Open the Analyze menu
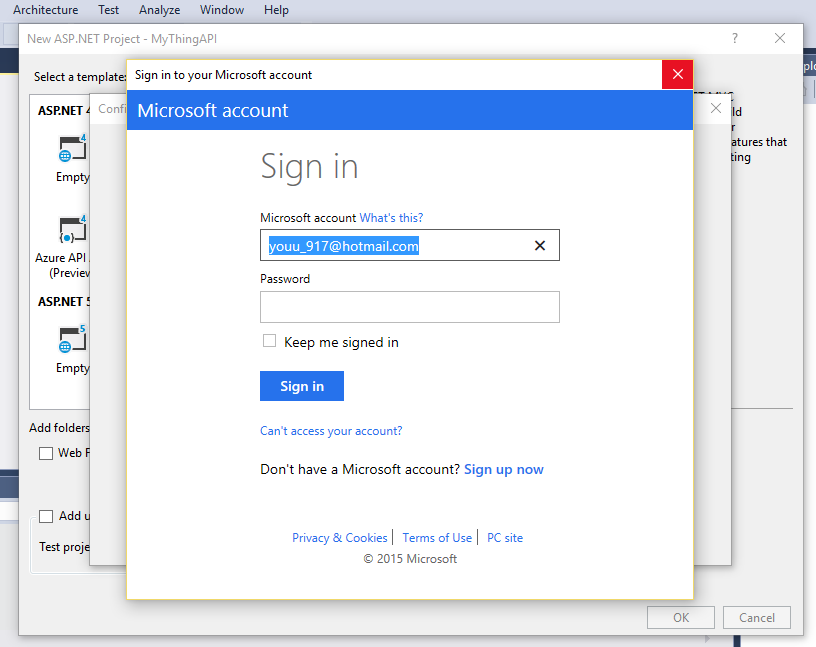Screen dimensions: 816x647 160,10
